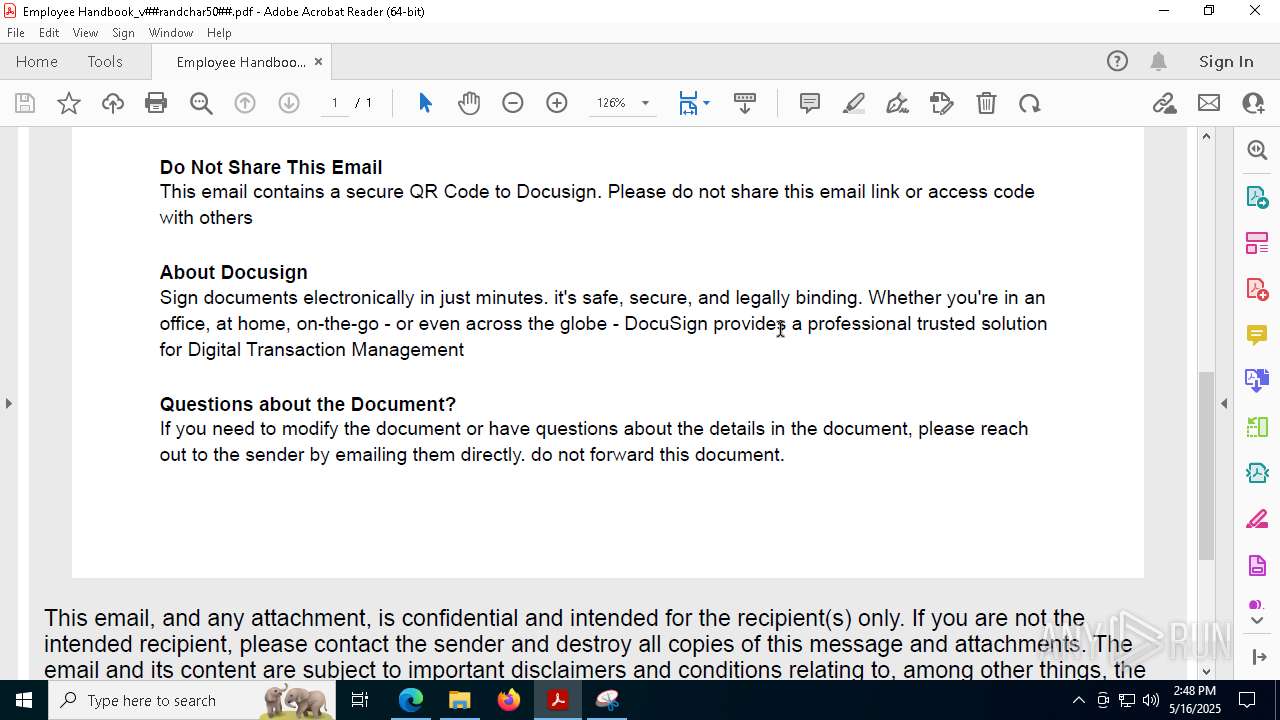
Task: Click the Windows Start button
Action: click(x=24, y=700)
